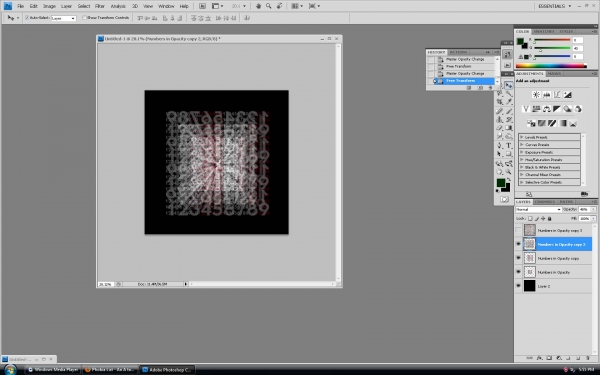The height and width of the screenshot is (375, 600).
Task: Open the layer blend mode dropdown
Action: click(538, 209)
